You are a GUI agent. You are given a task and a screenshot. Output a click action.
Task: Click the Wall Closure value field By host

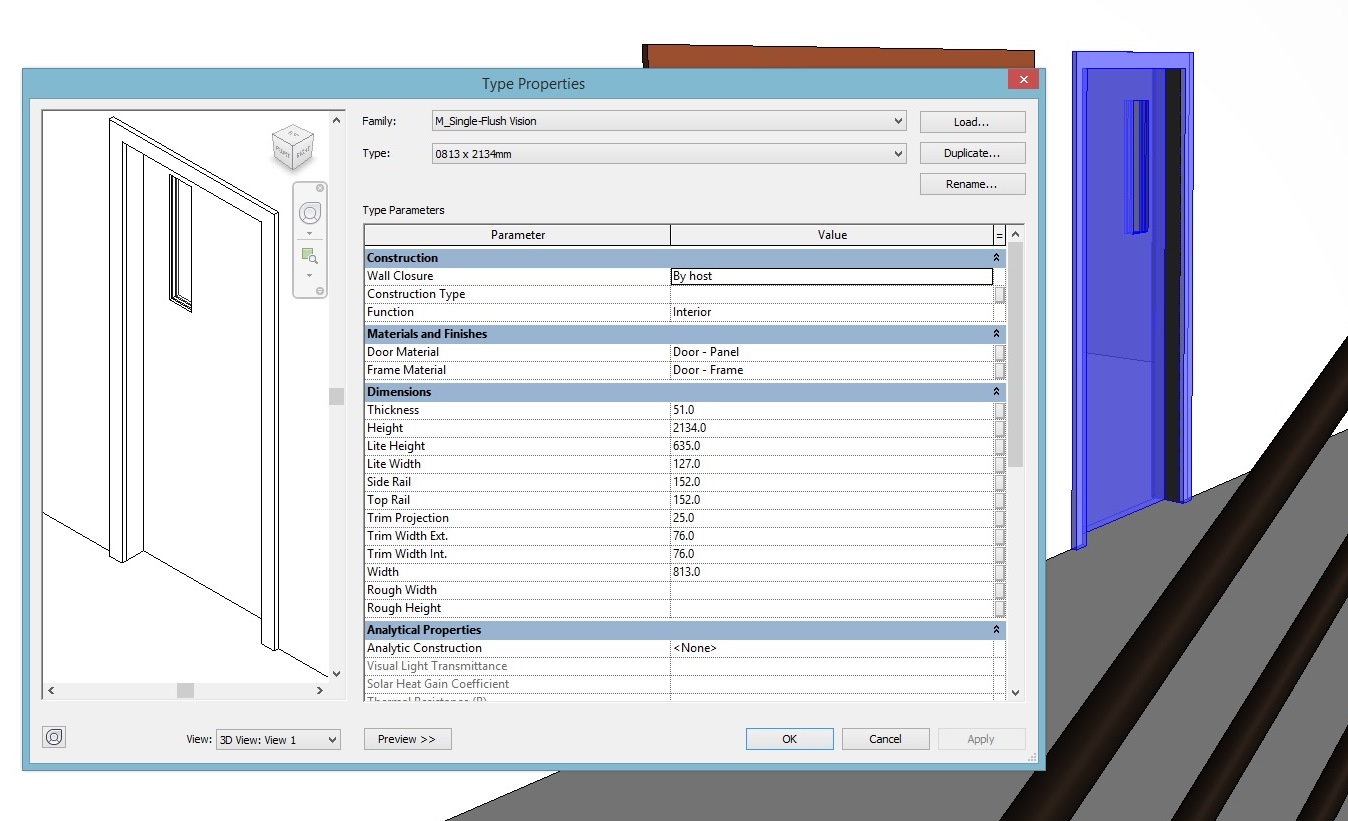pos(831,276)
